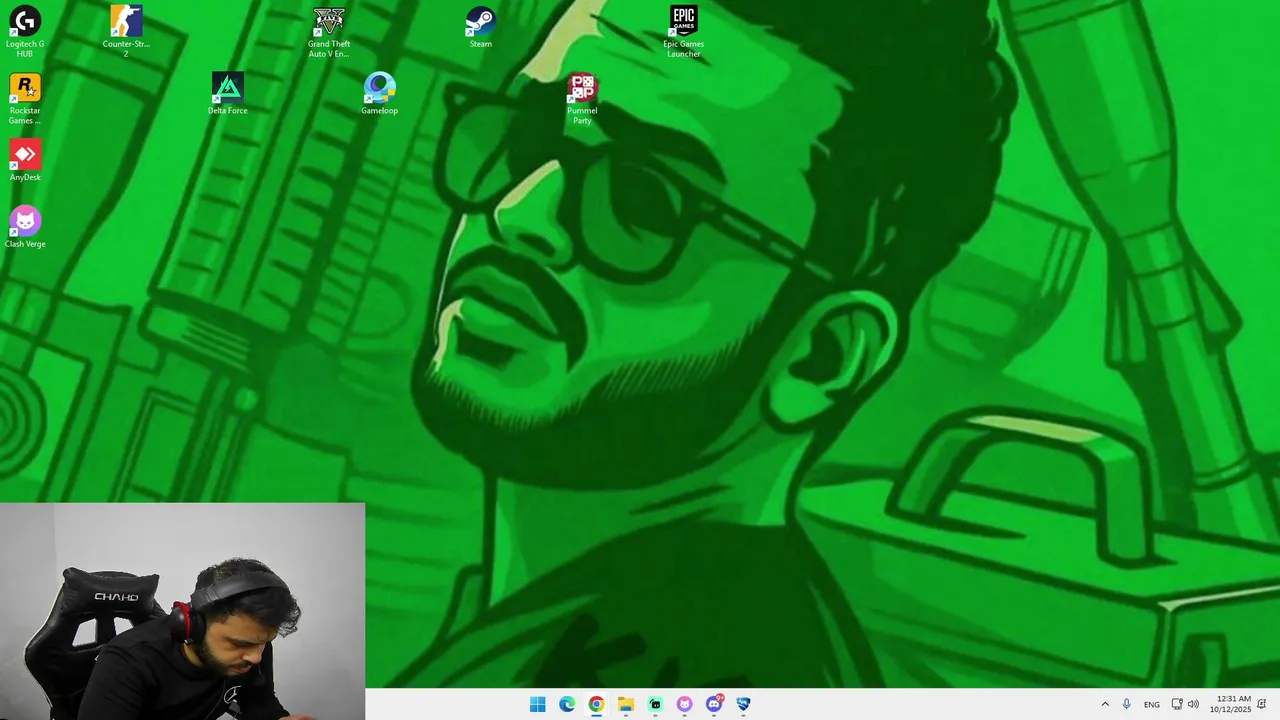This screenshot has height=720, width=1280.
Task: Open network settings from the tray
Action: [x=1177, y=704]
